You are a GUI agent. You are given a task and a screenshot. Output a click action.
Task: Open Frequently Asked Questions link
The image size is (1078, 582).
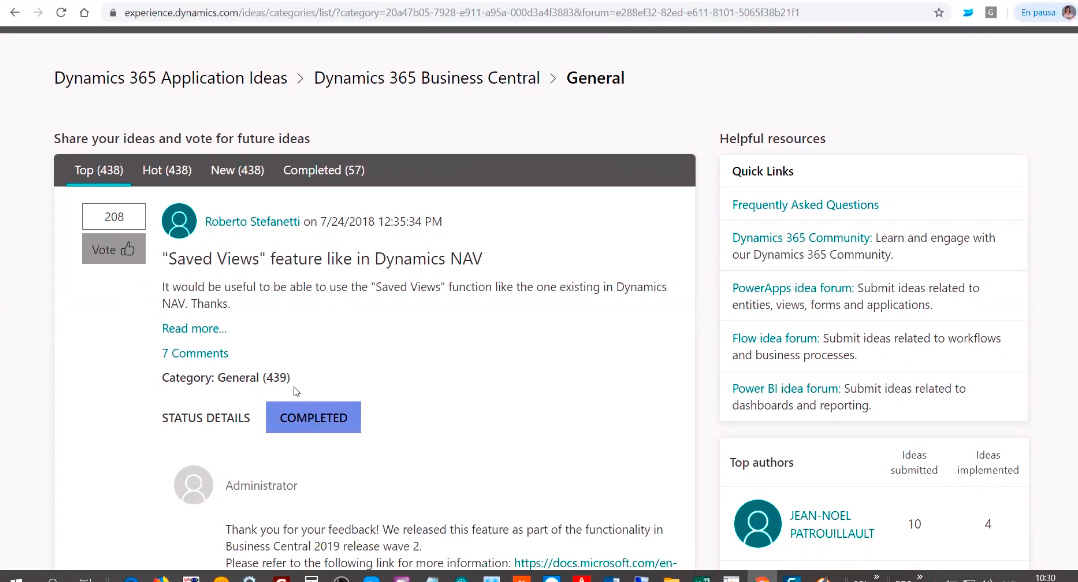(805, 205)
